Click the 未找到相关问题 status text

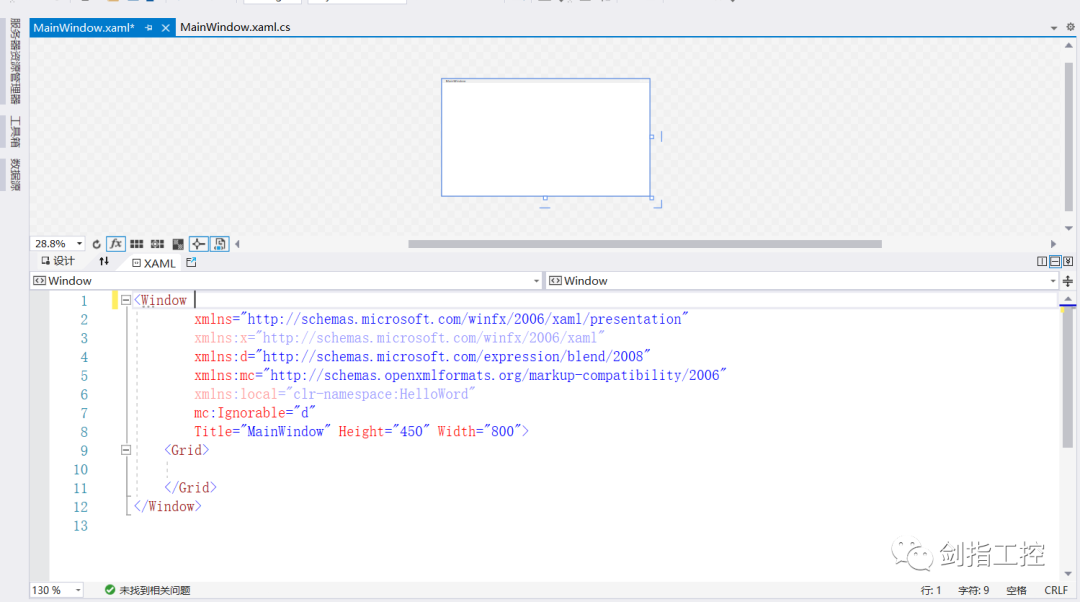(x=155, y=590)
